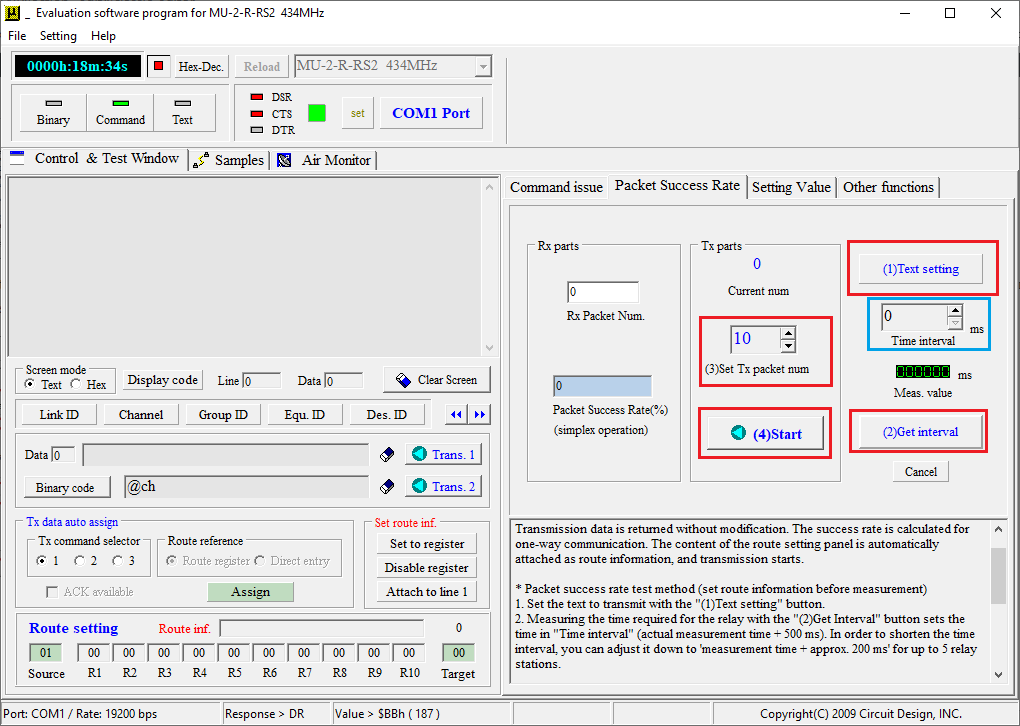The image size is (1020, 726).
Task: Click the Hex-Dec. button
Action: click(x=201, y=66)
